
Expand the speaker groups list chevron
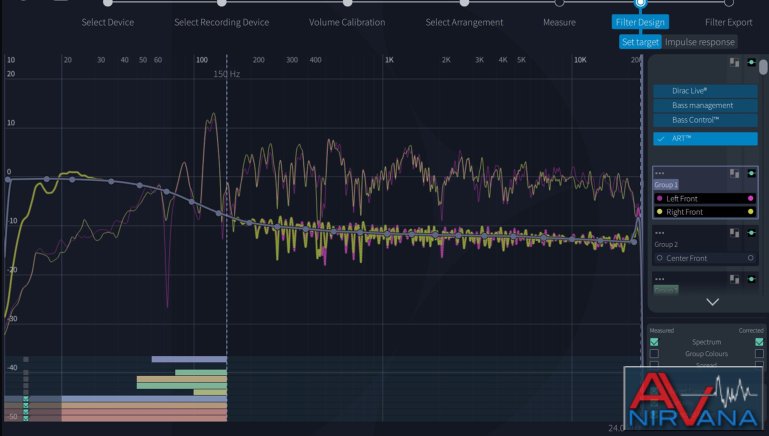pos(712,301)
